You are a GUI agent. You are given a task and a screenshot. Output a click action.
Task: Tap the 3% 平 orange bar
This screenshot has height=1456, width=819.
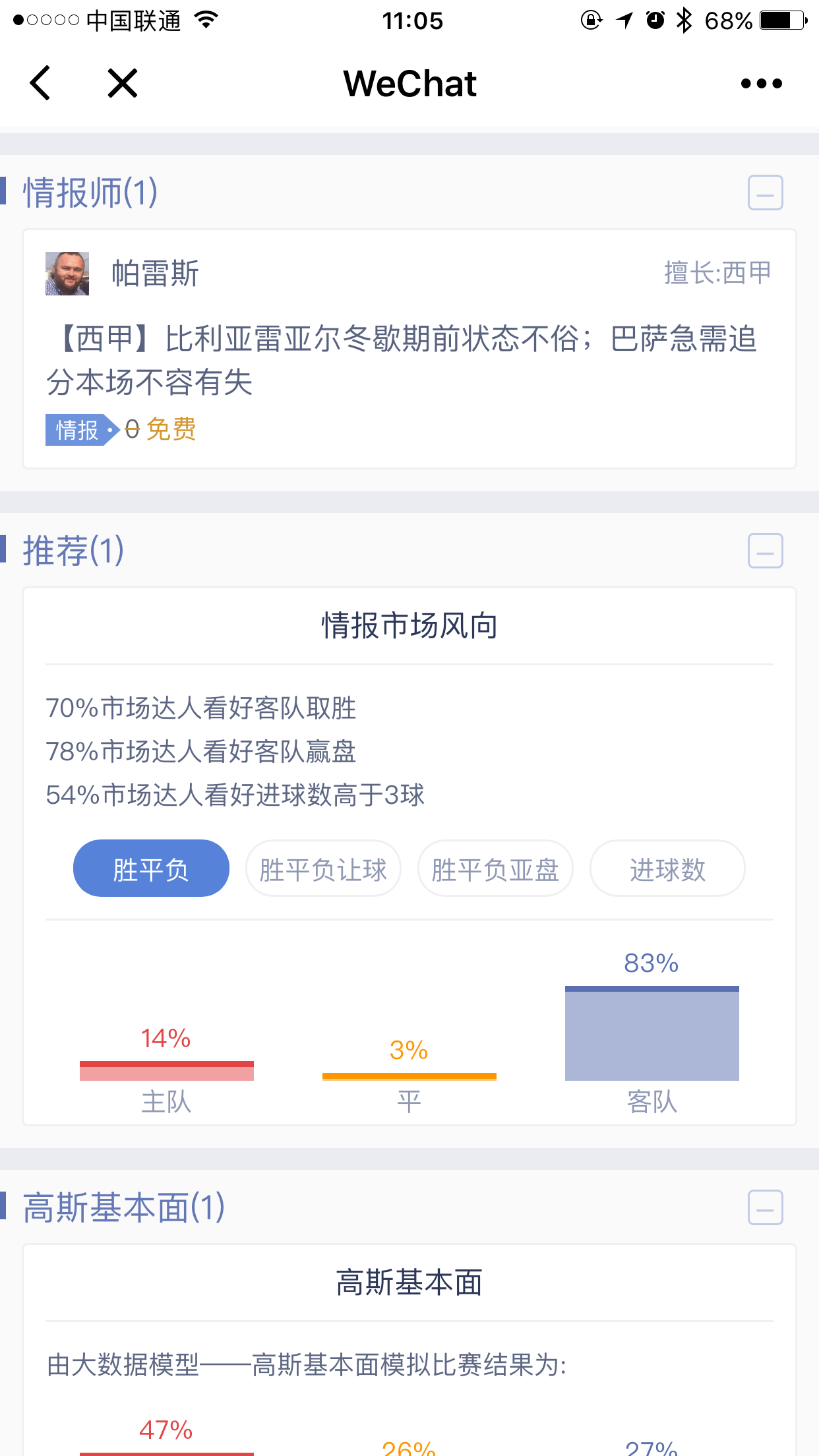pyautogui.click(x=409, y=1076)
